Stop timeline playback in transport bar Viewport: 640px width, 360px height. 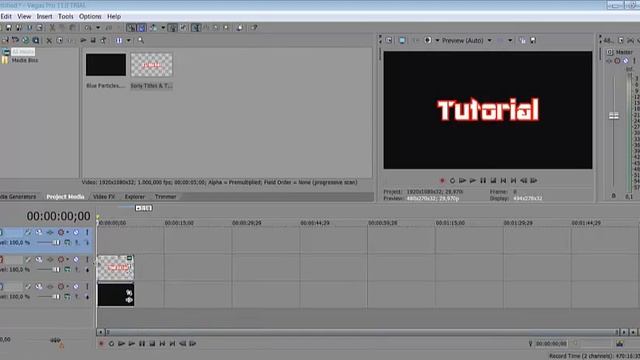coord(152,344)
